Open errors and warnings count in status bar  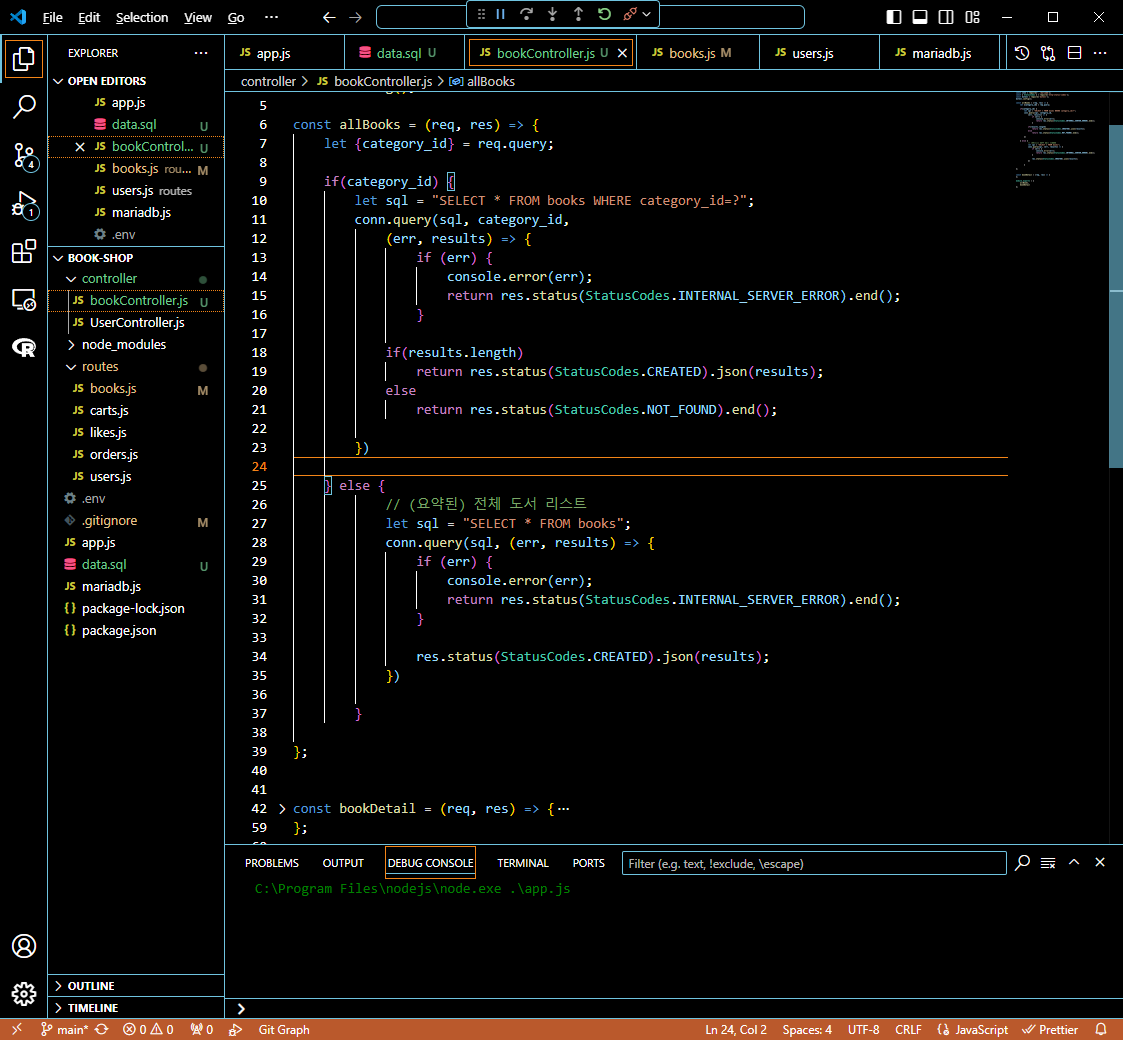click(x=148, y=1029)
